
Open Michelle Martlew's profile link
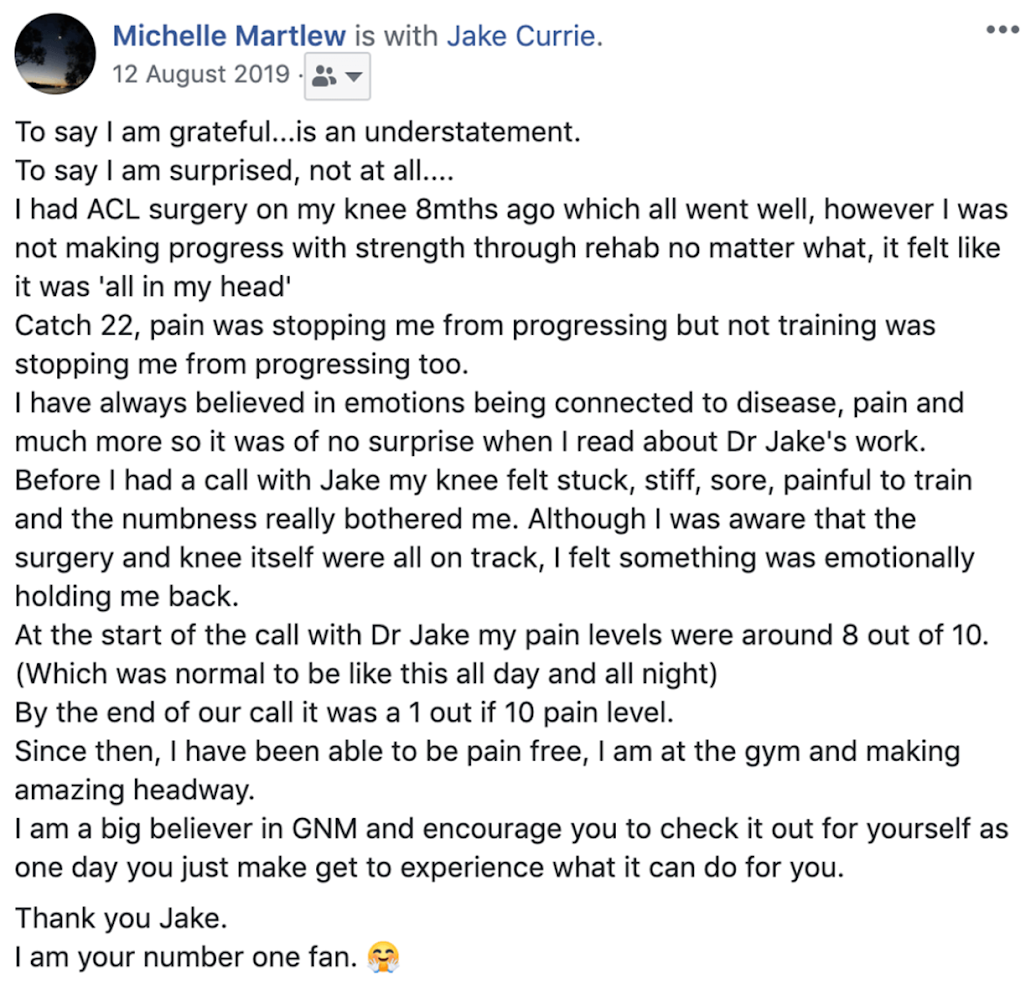(229, 37)
